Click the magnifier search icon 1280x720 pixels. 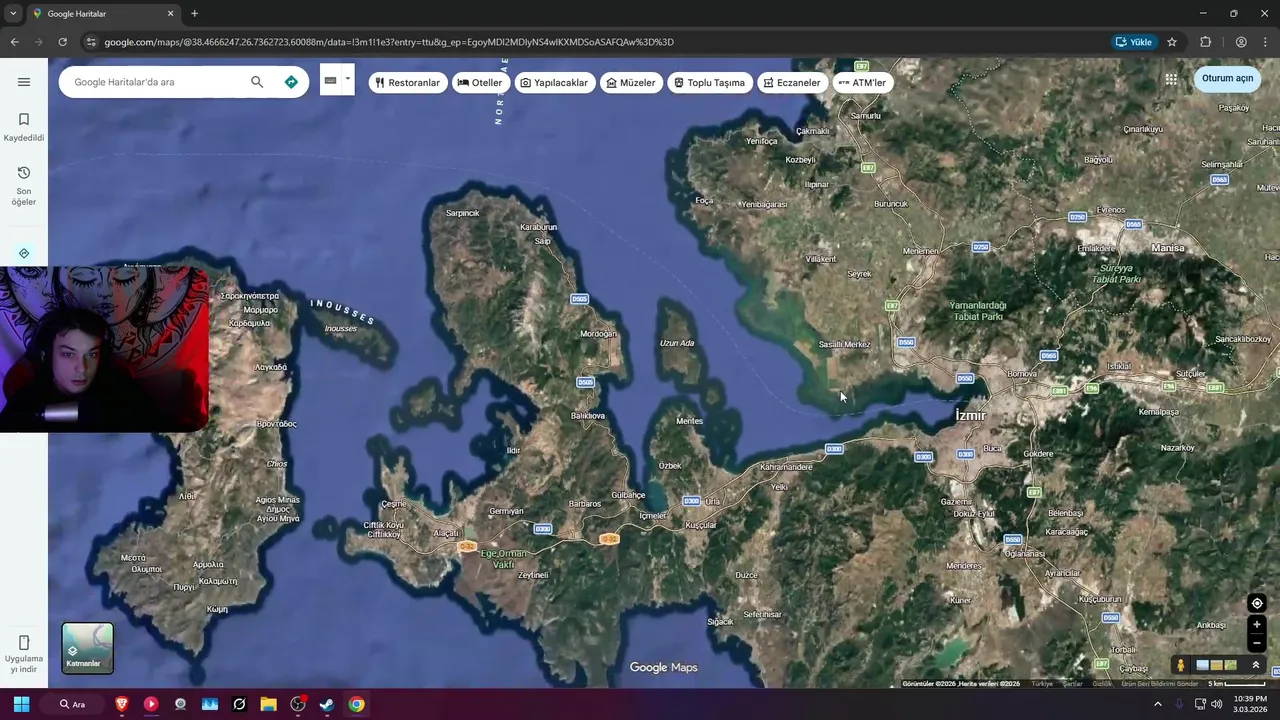tap(257, 82)
